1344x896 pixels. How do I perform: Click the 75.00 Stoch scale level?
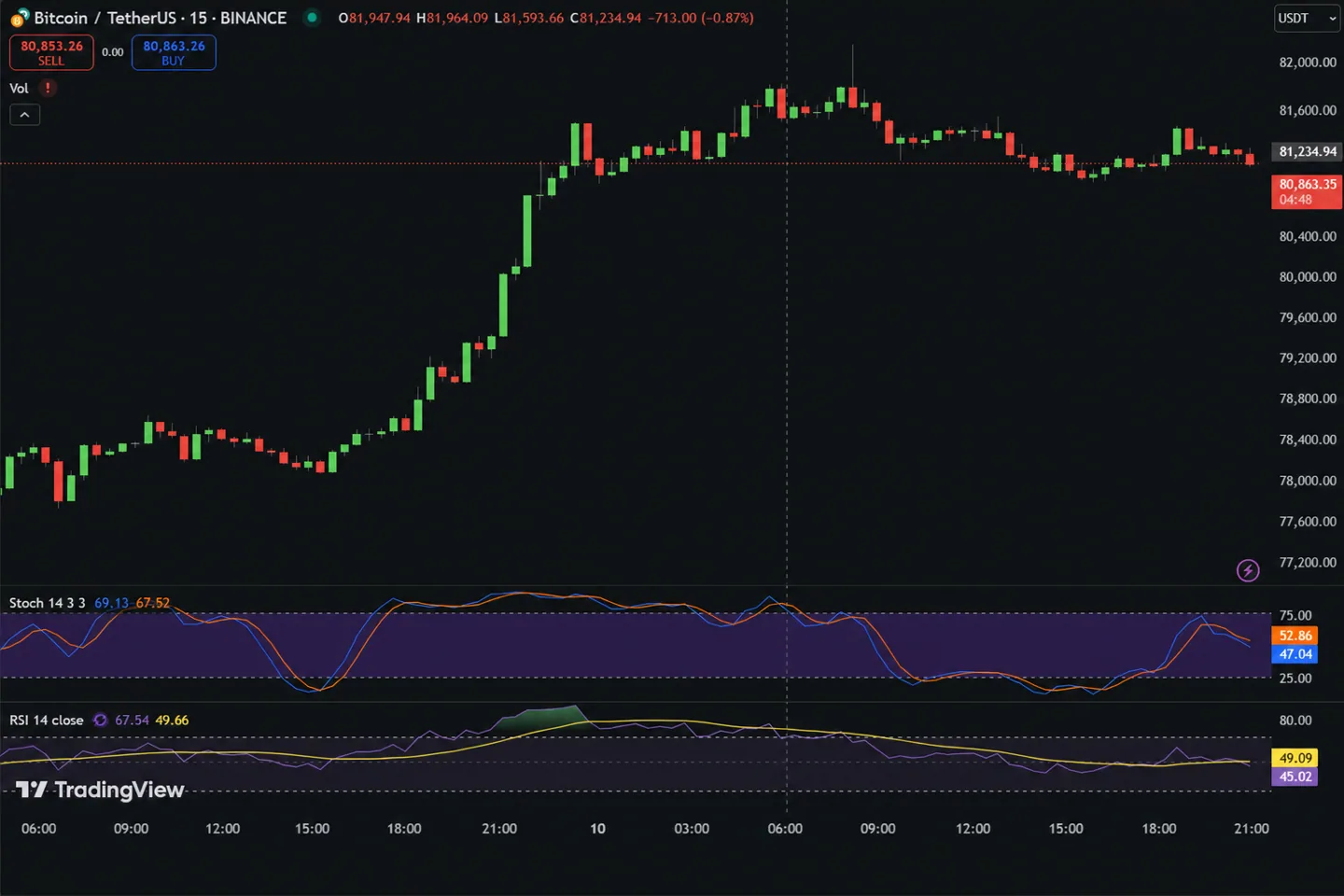click(x=1295, y=616)
